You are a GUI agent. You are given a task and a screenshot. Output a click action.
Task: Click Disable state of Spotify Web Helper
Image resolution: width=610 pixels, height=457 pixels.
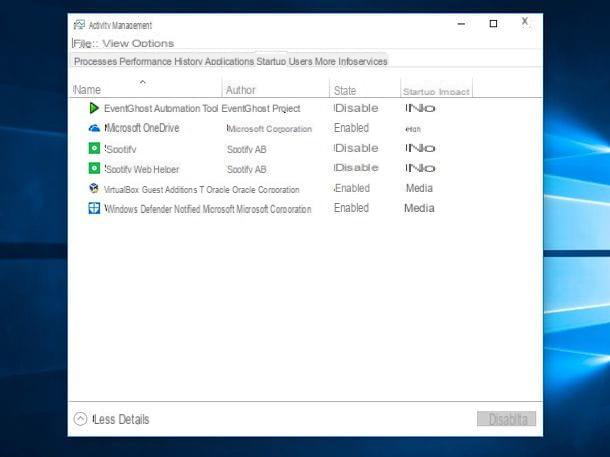(x=356, y=168)
